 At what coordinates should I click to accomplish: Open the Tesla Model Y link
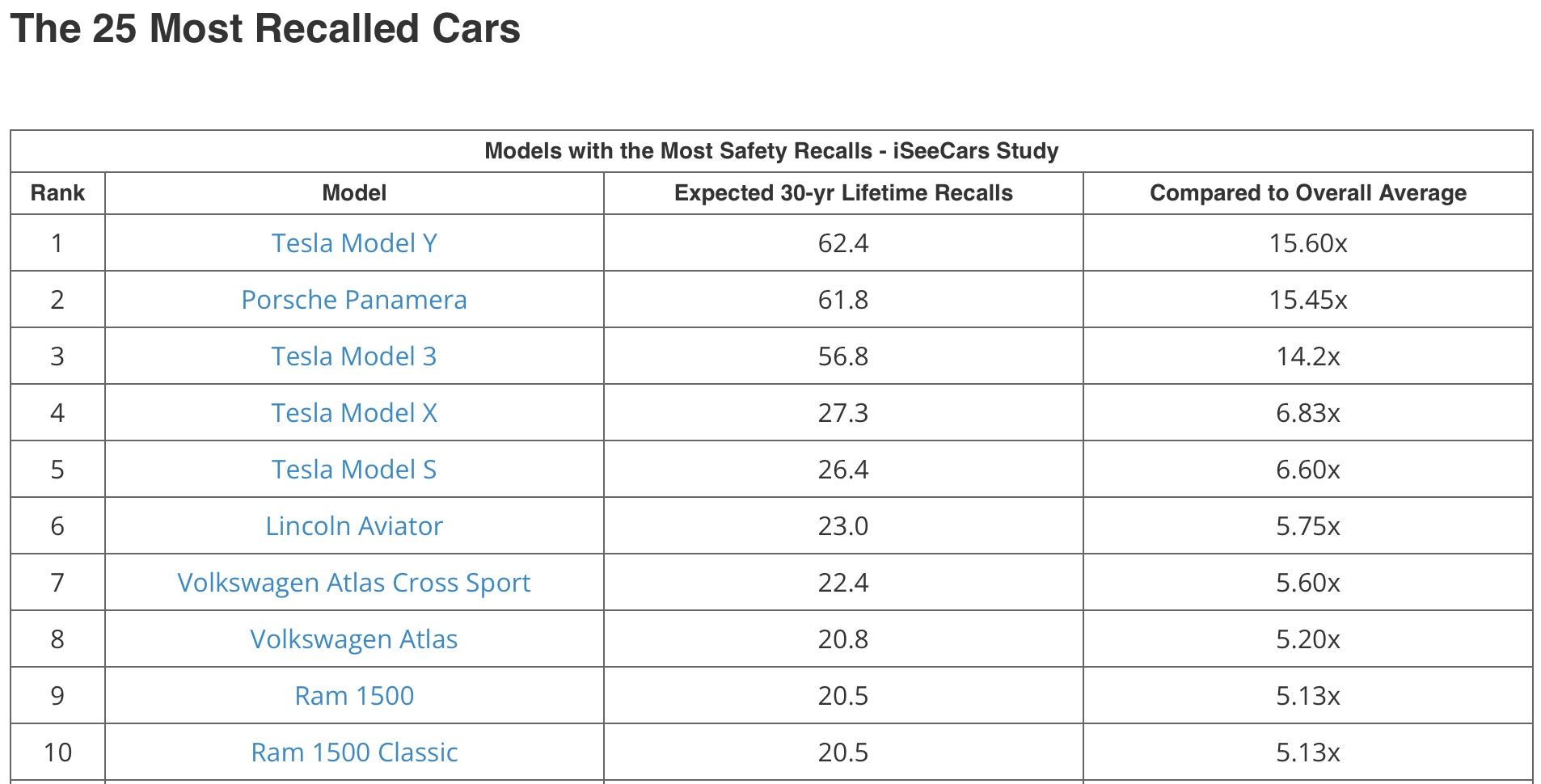tap(354, 243)
